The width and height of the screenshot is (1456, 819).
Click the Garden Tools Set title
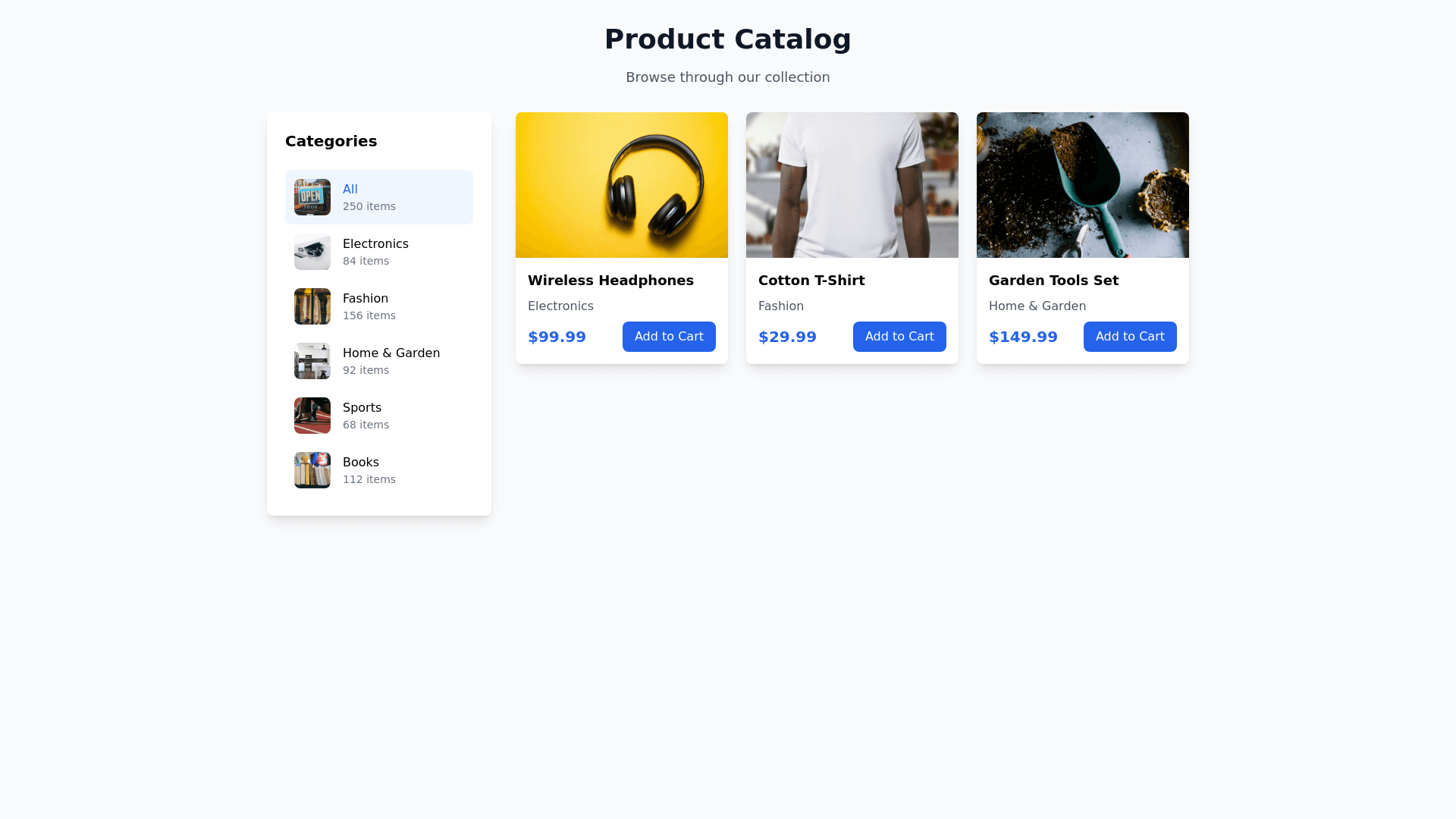pyautogui.click(x=1053, y=281)
